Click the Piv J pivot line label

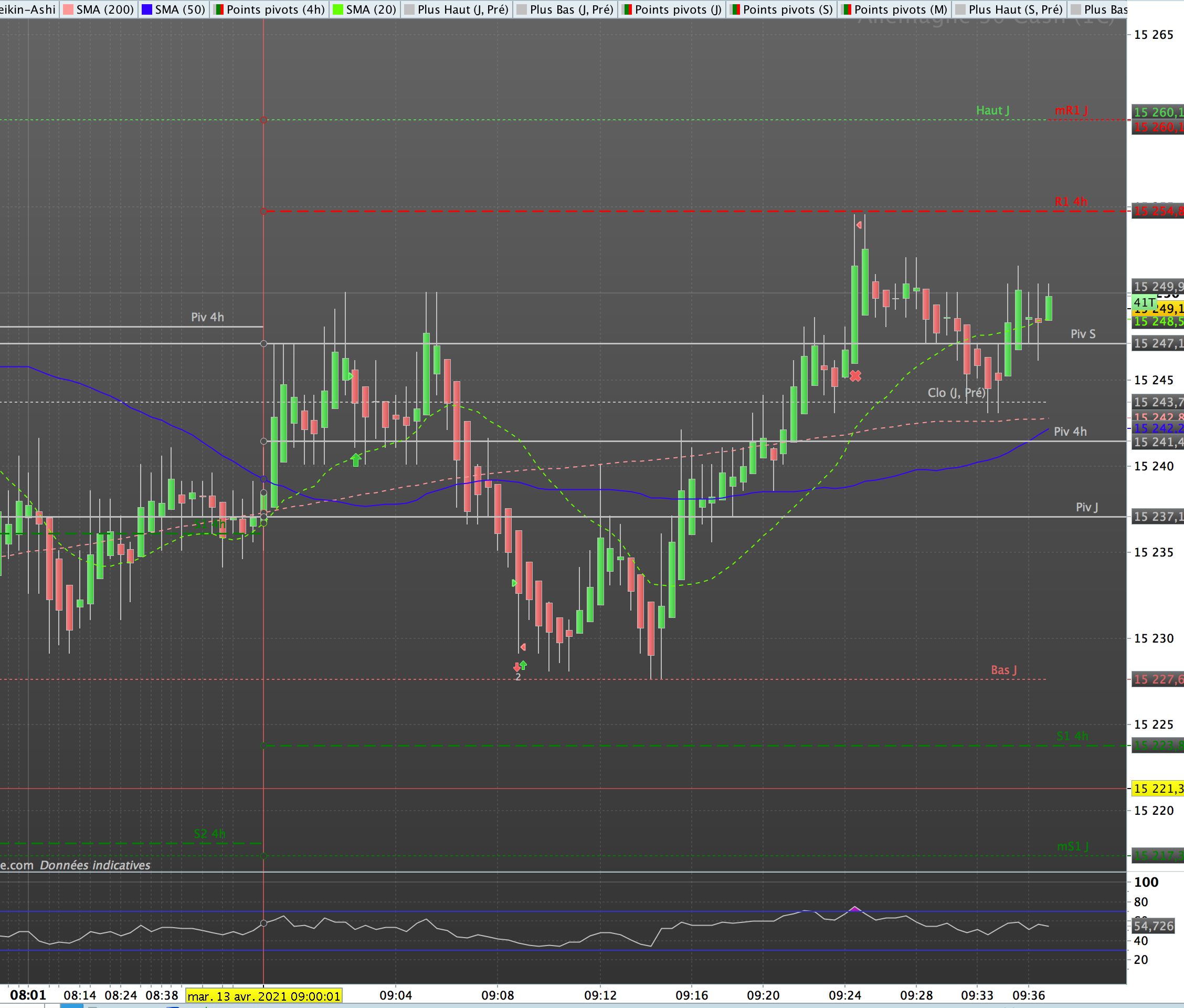(x=1086, y=507)
